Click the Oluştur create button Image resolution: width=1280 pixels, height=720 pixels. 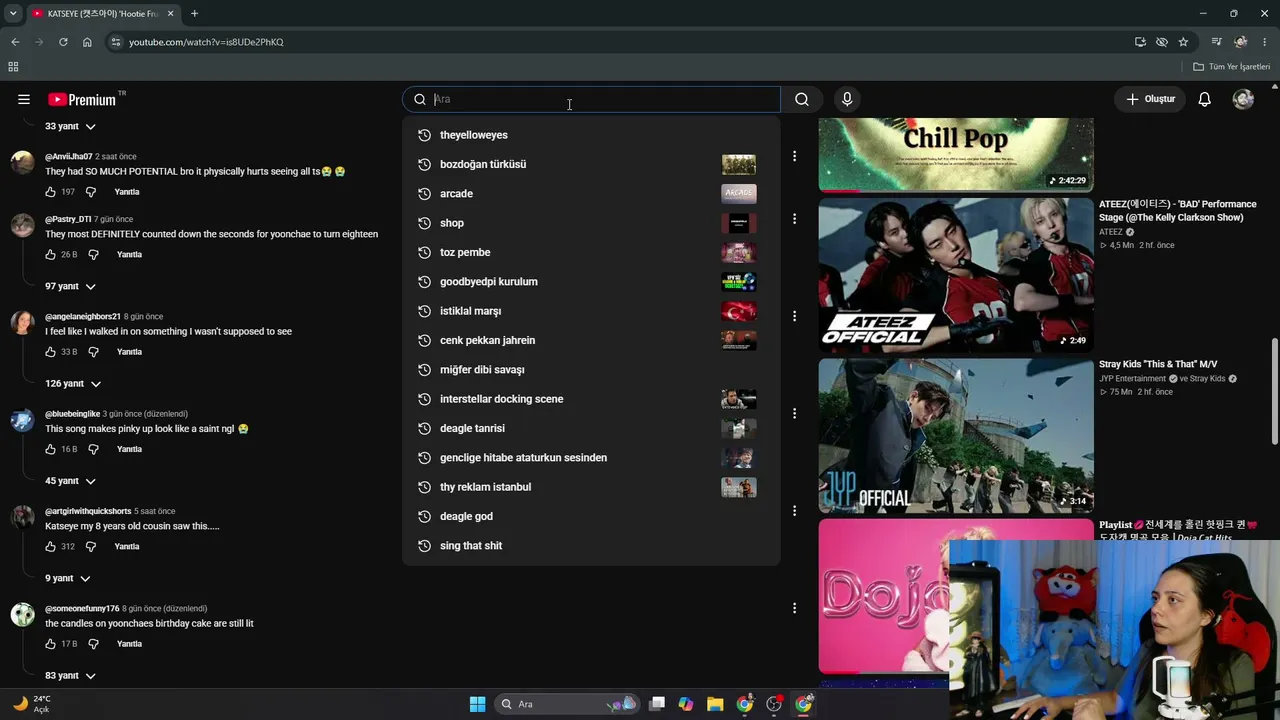[1151, 99]
